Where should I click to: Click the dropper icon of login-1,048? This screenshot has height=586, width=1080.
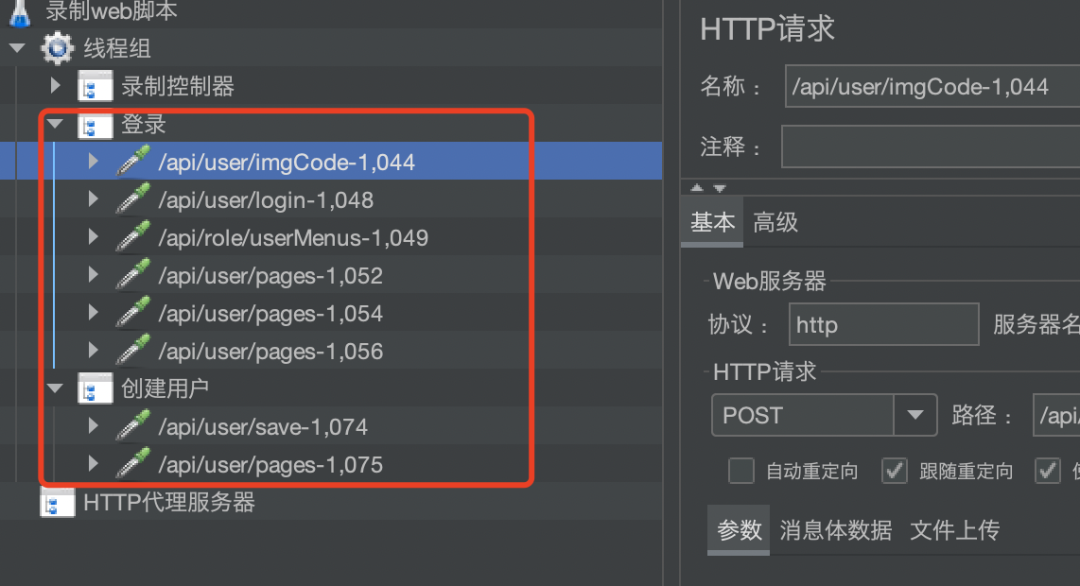(x=133, y=199)
